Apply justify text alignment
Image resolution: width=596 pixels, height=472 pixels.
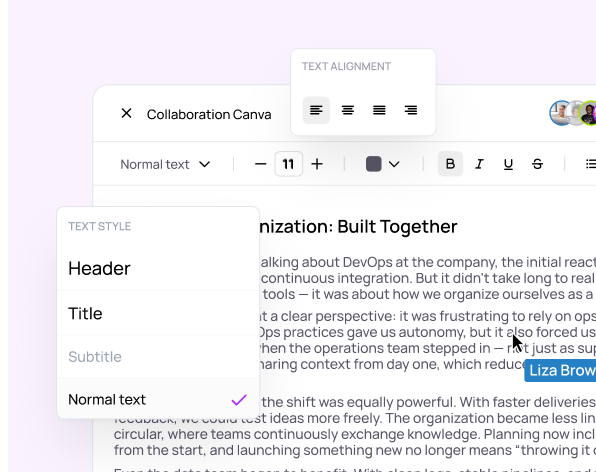click(x=379, y=110)
